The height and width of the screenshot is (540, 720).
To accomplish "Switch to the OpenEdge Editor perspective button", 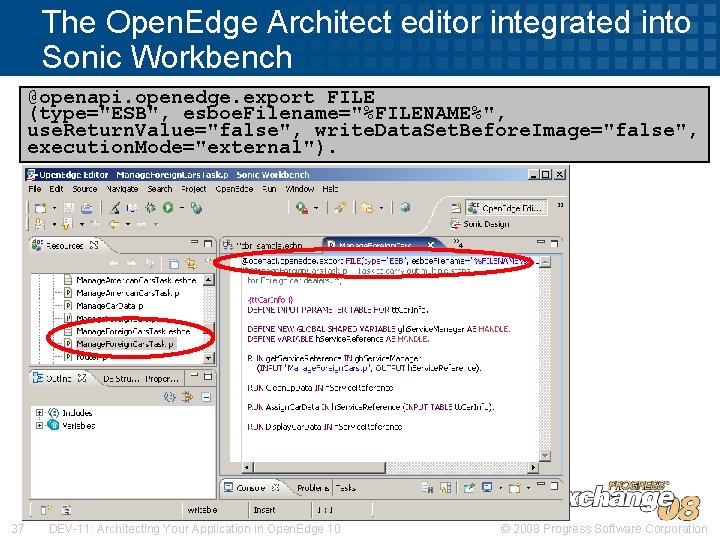I will coord(506,208).
